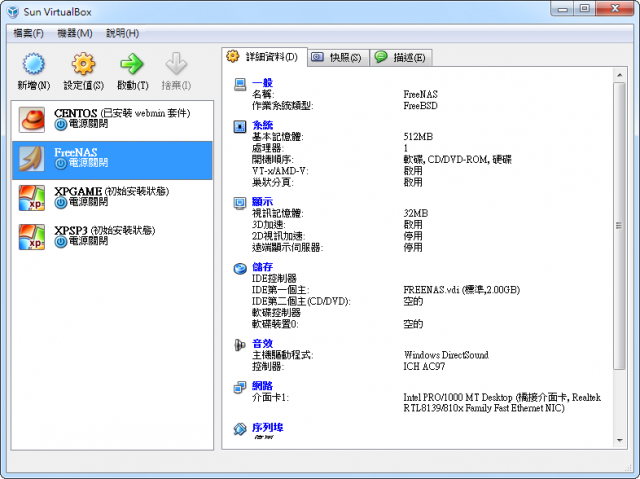Open the 檔案(F) menu

28,33
